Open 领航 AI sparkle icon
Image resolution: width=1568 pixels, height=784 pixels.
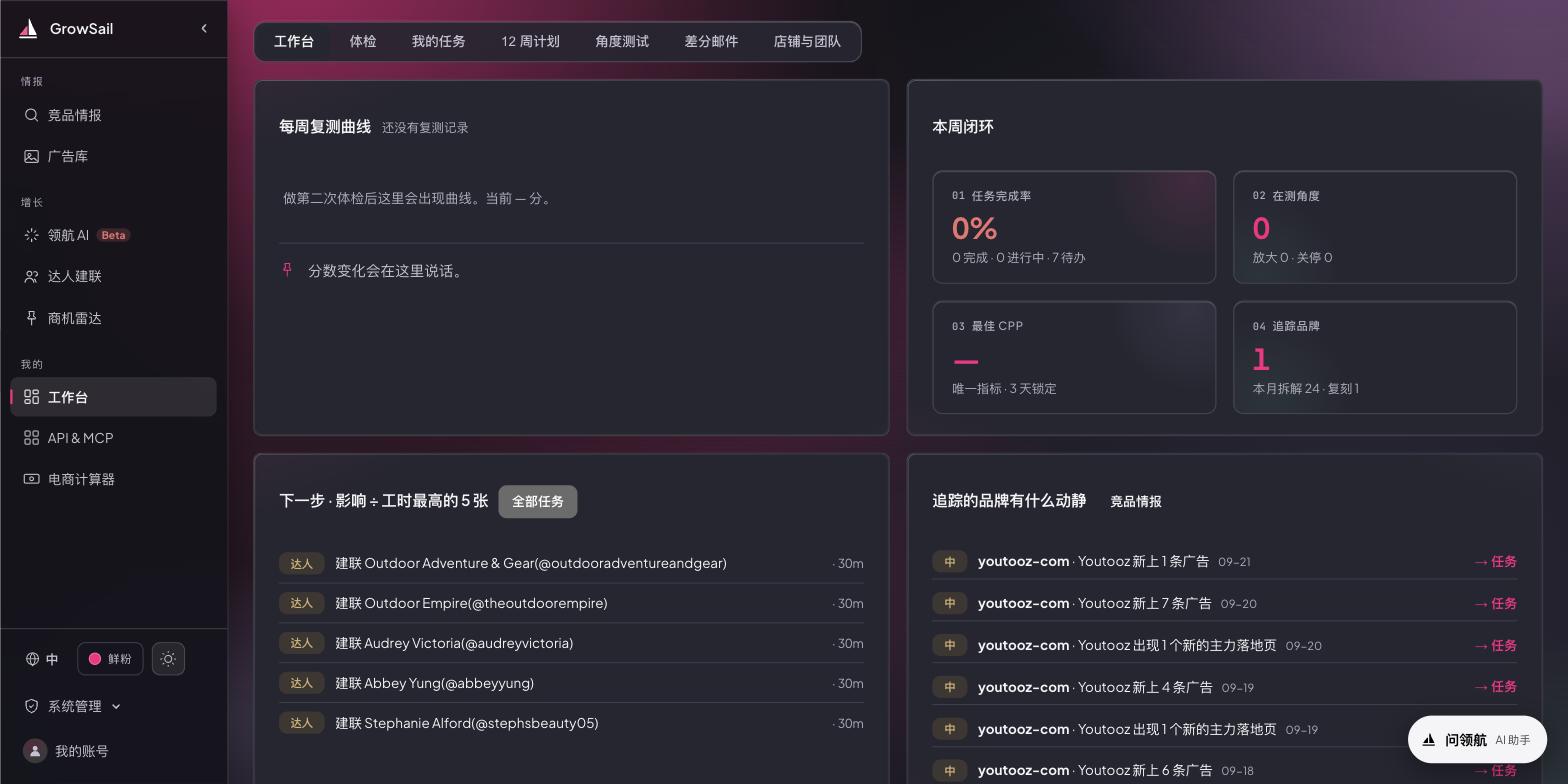pyautogui.click(x=32, y=235)
